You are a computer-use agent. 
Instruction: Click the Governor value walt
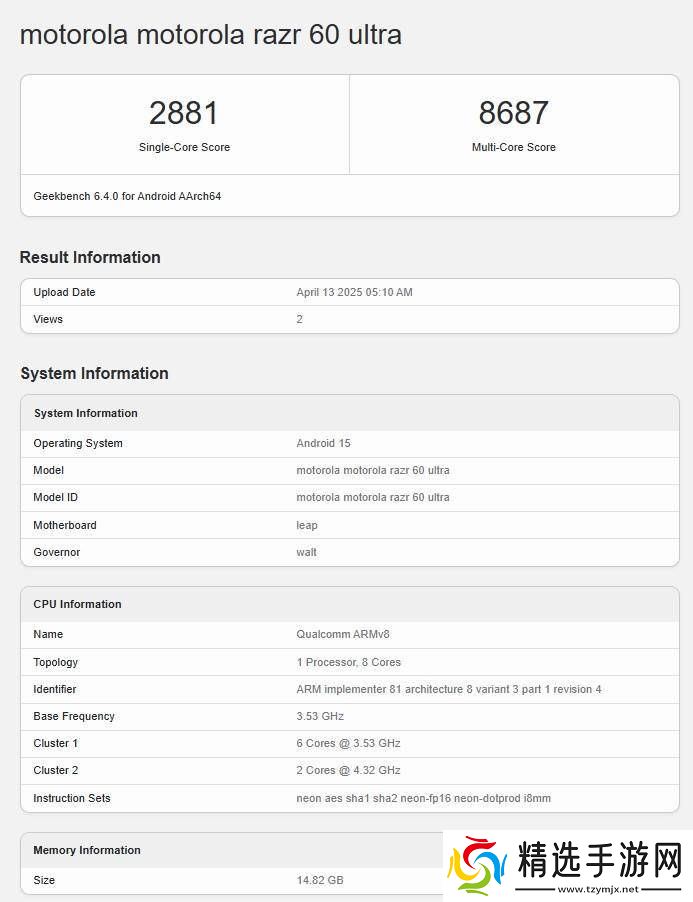click(x=306, y=552)
